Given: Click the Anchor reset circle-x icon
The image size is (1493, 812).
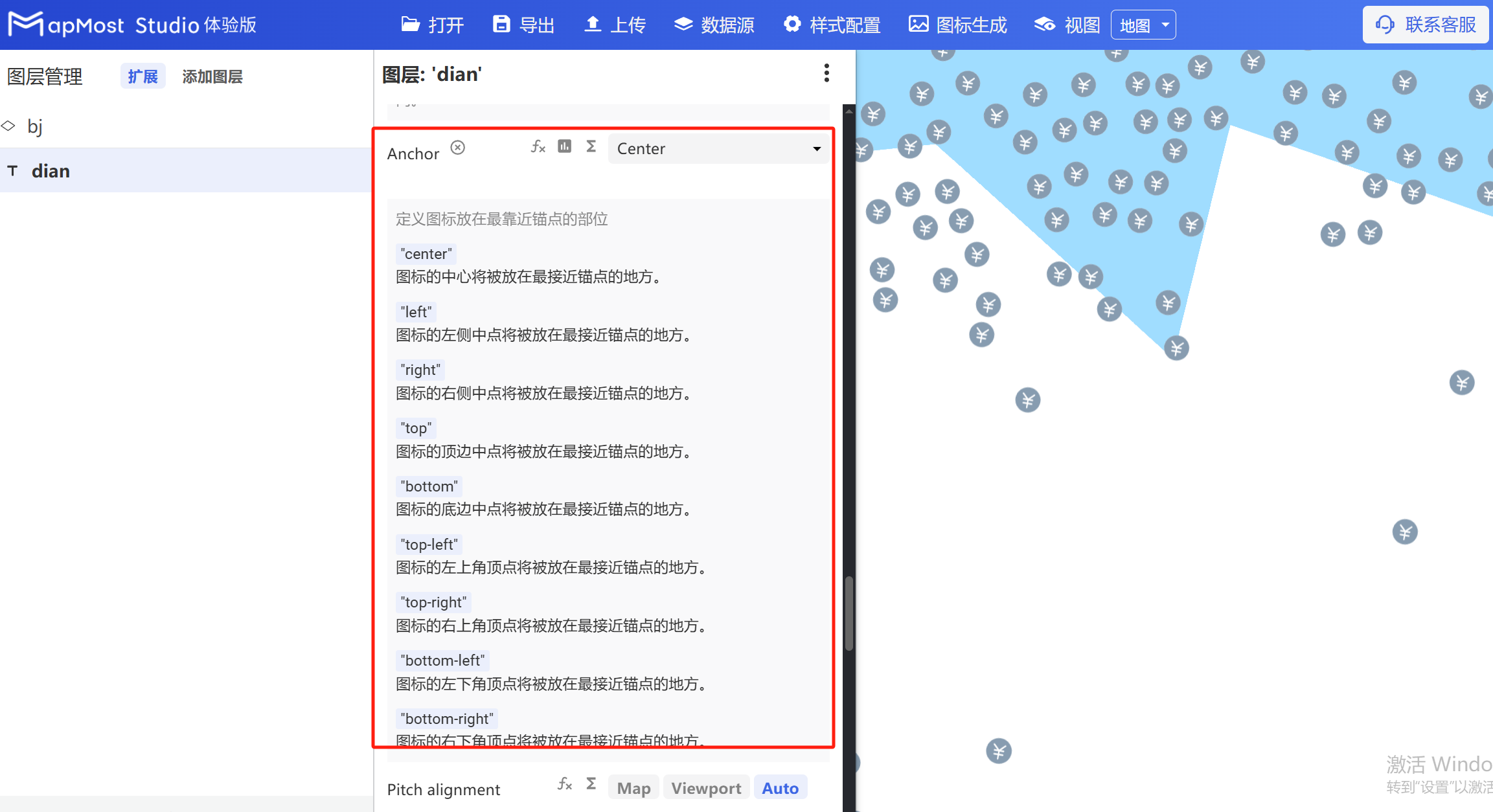Looking at the screenshot, I should 458,148.
